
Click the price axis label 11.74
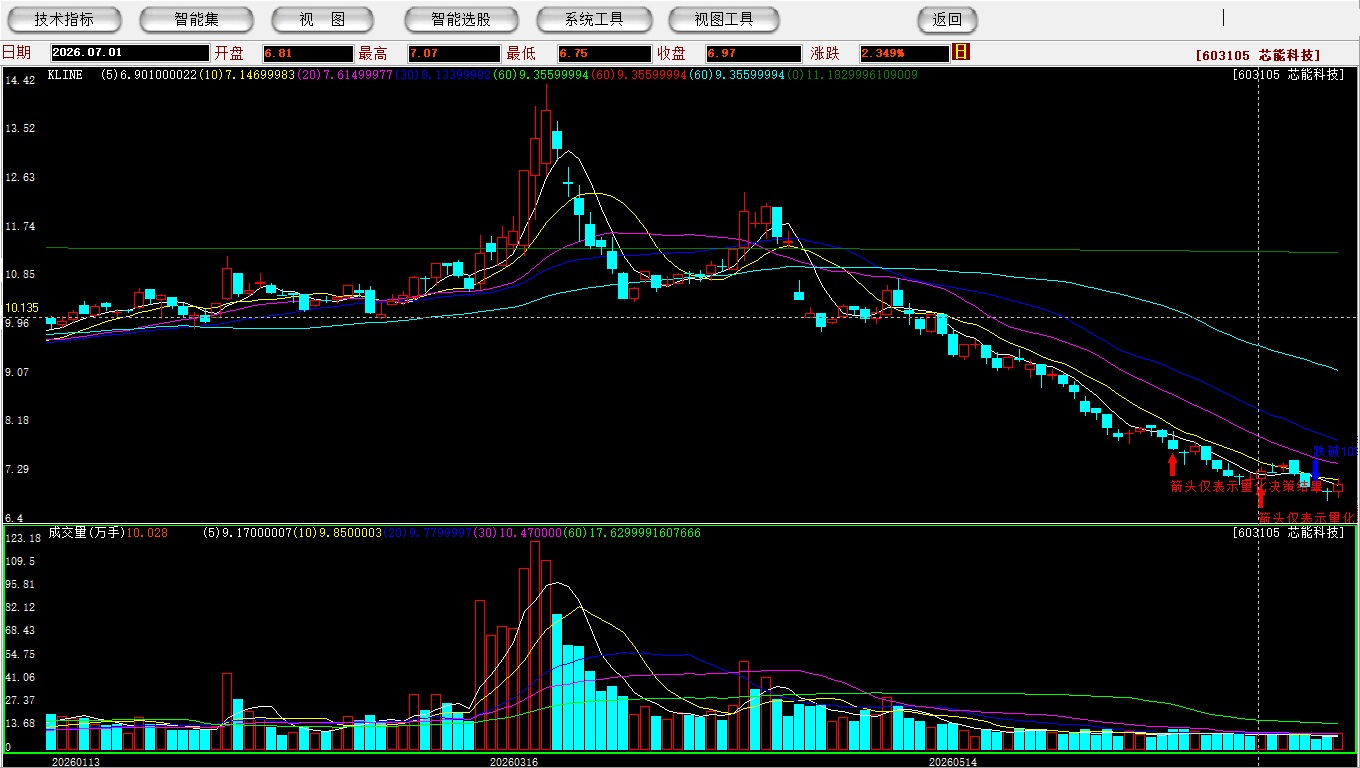pyautogui.click(x=20, y=226)
